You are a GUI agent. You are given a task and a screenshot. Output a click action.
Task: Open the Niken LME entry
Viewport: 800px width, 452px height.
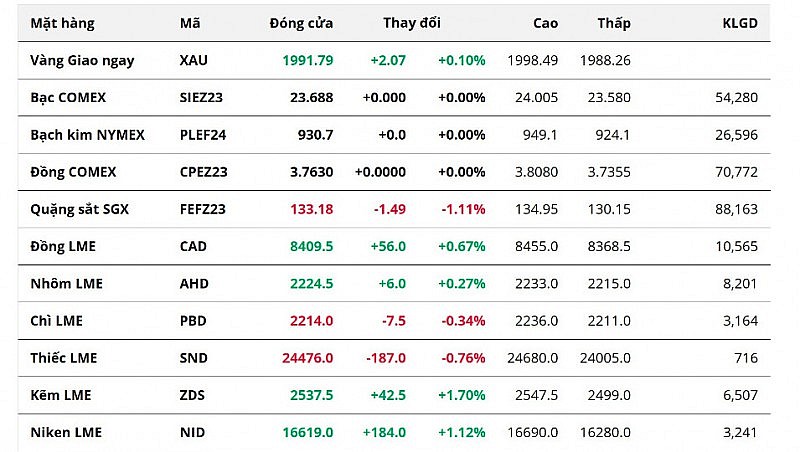(66, 433)
